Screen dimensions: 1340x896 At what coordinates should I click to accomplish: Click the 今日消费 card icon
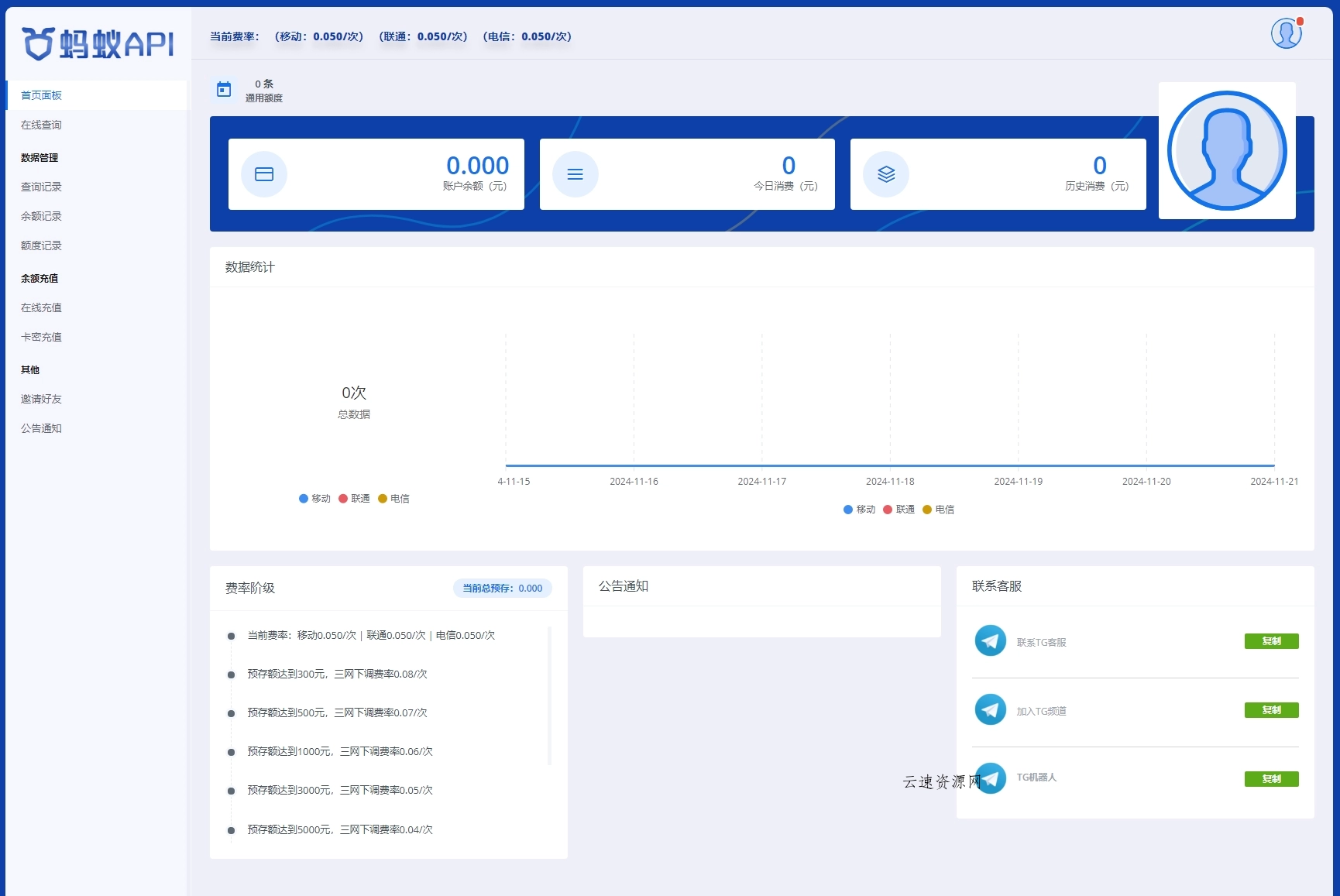(575, 174)
